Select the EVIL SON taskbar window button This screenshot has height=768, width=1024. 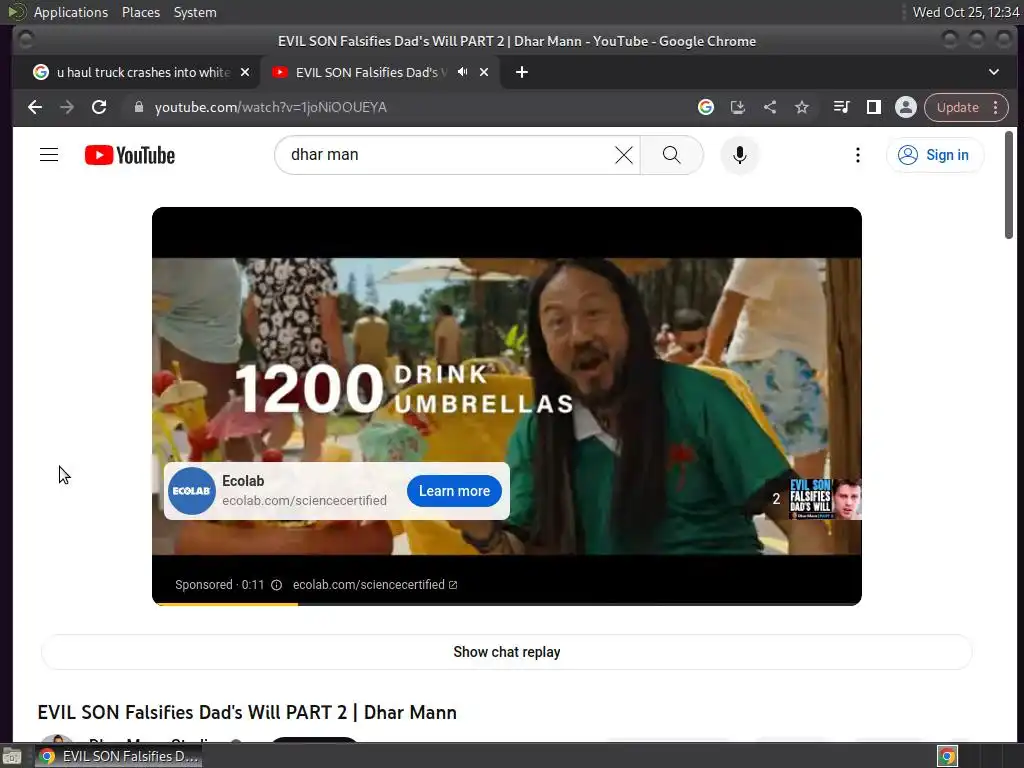119,756
